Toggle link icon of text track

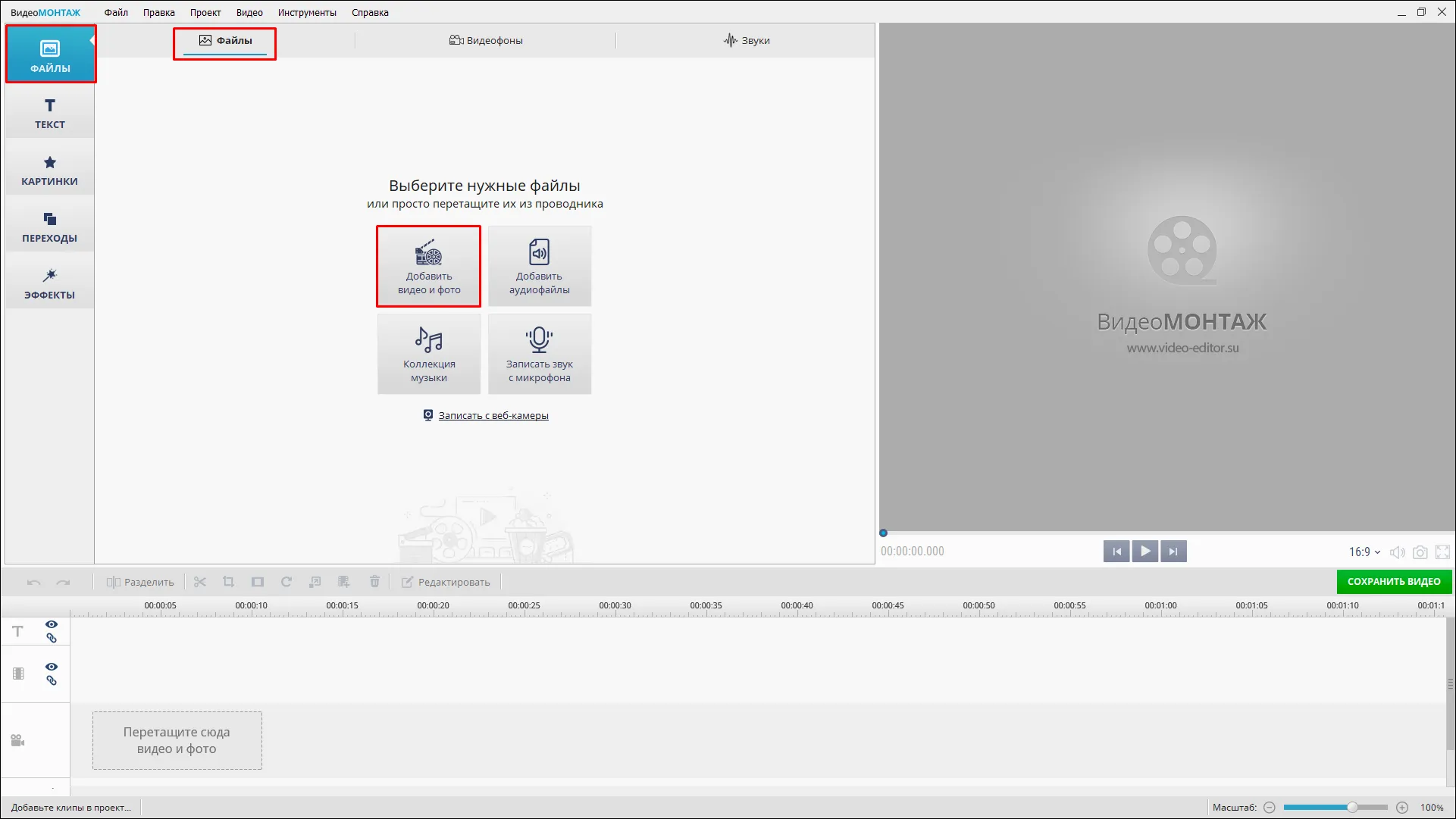click(x=52, y=638)
